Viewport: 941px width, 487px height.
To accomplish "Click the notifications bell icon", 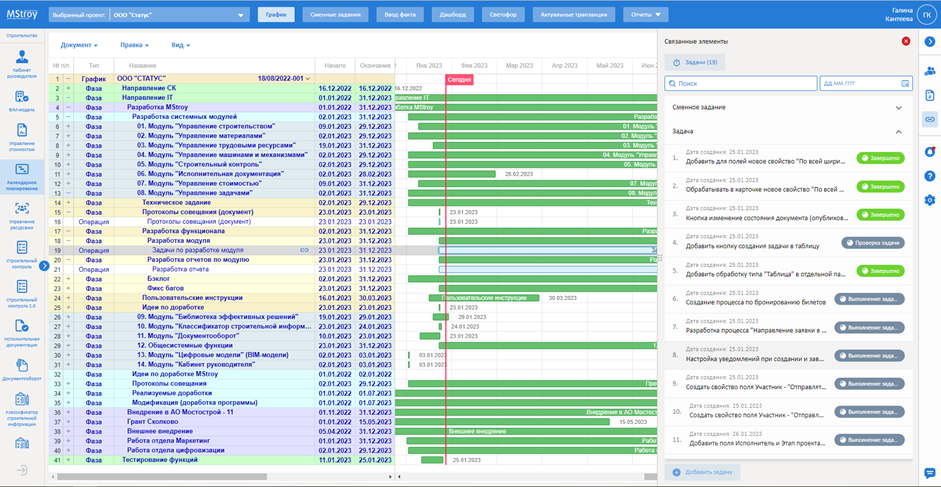I will tap(930, 152).
